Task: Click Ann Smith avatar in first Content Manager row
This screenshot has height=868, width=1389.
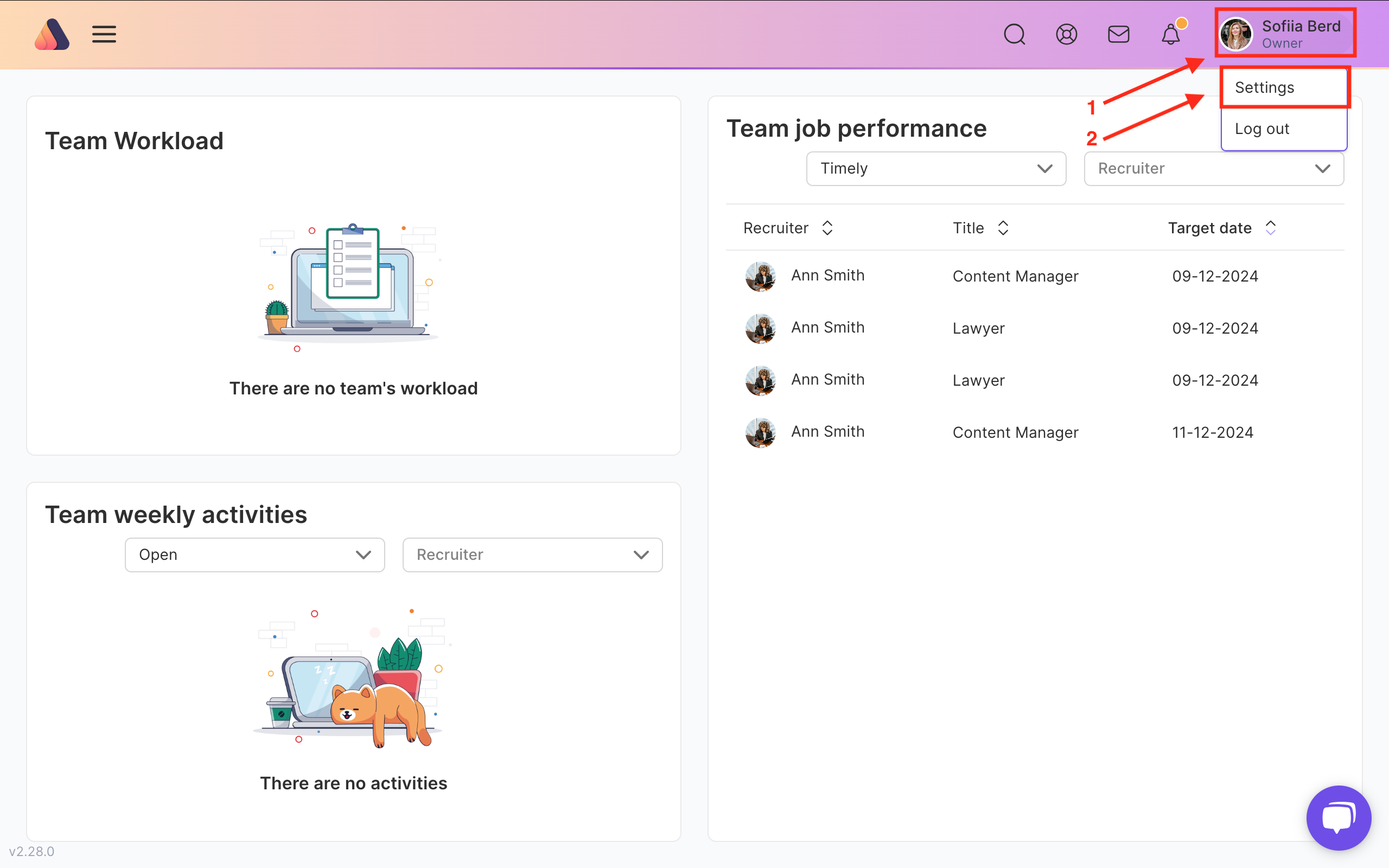Action: coord(761,276)
